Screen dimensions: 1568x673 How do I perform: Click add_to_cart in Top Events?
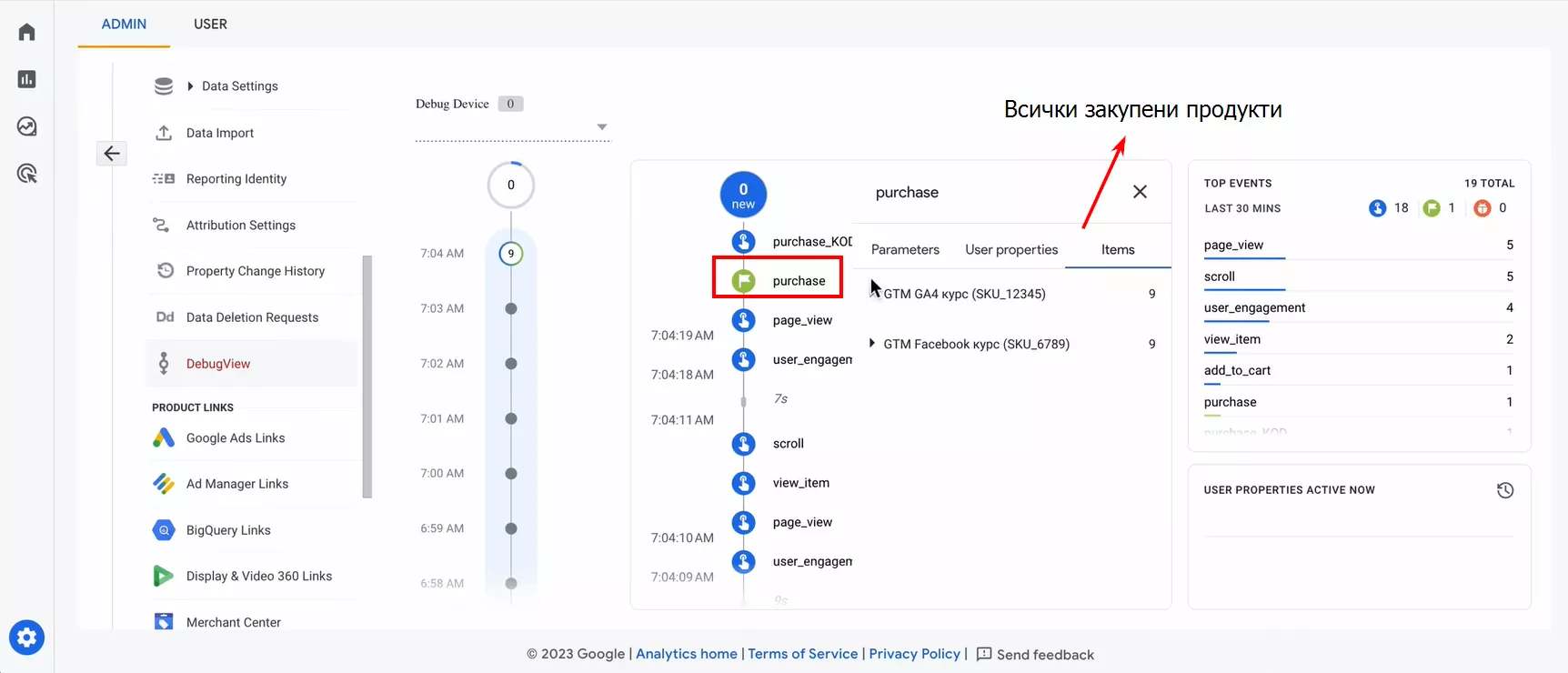pyautogui.click(x=1359, y=371)
